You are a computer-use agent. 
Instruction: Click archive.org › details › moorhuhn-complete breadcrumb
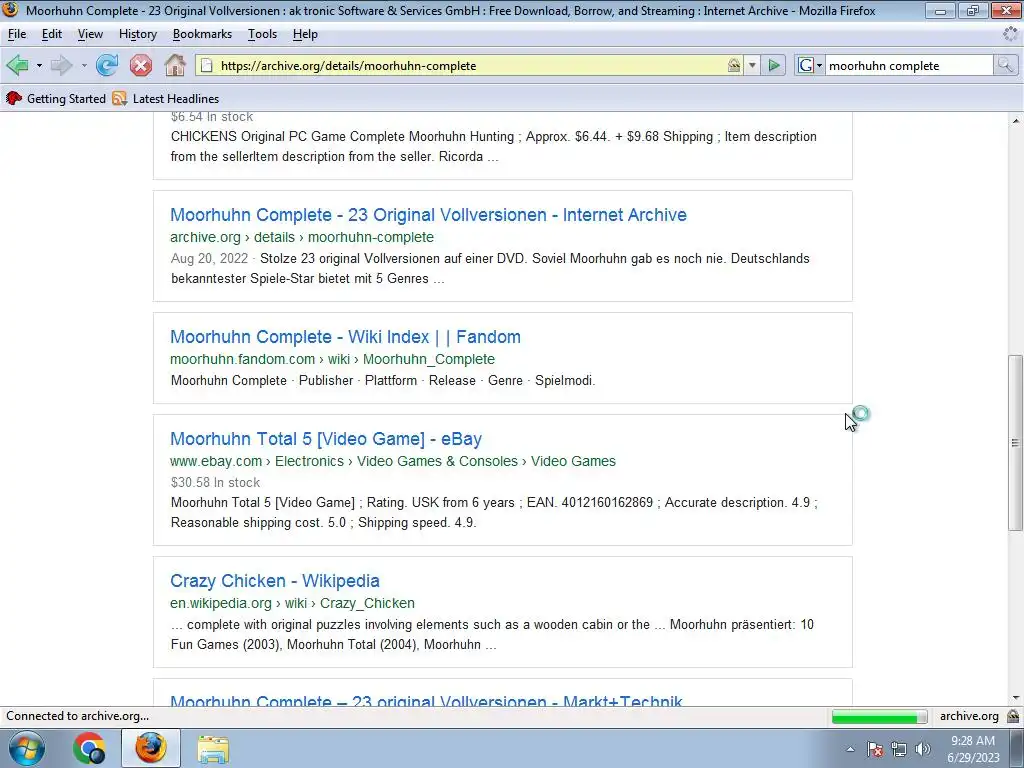302,237
